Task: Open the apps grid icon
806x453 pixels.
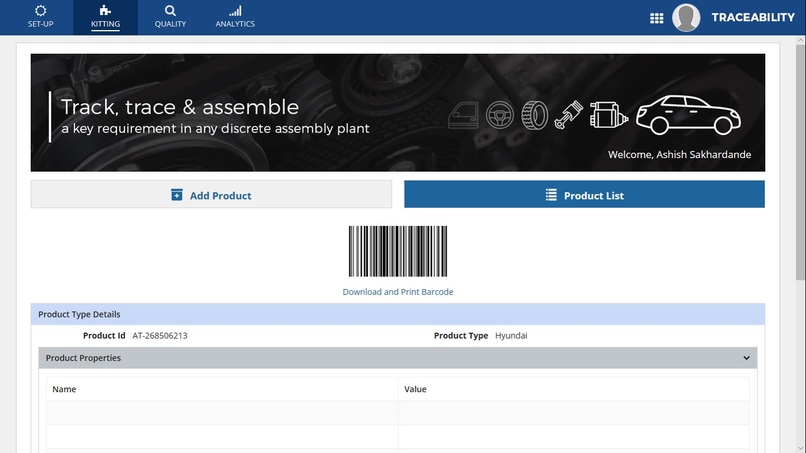Action: pos(656,19)
